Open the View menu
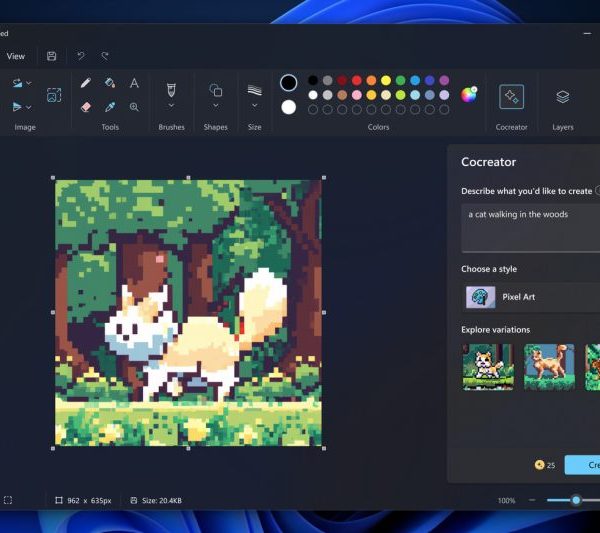Image resolution: width=600 pixels, height=533 pixels. [x=16, y=56]
